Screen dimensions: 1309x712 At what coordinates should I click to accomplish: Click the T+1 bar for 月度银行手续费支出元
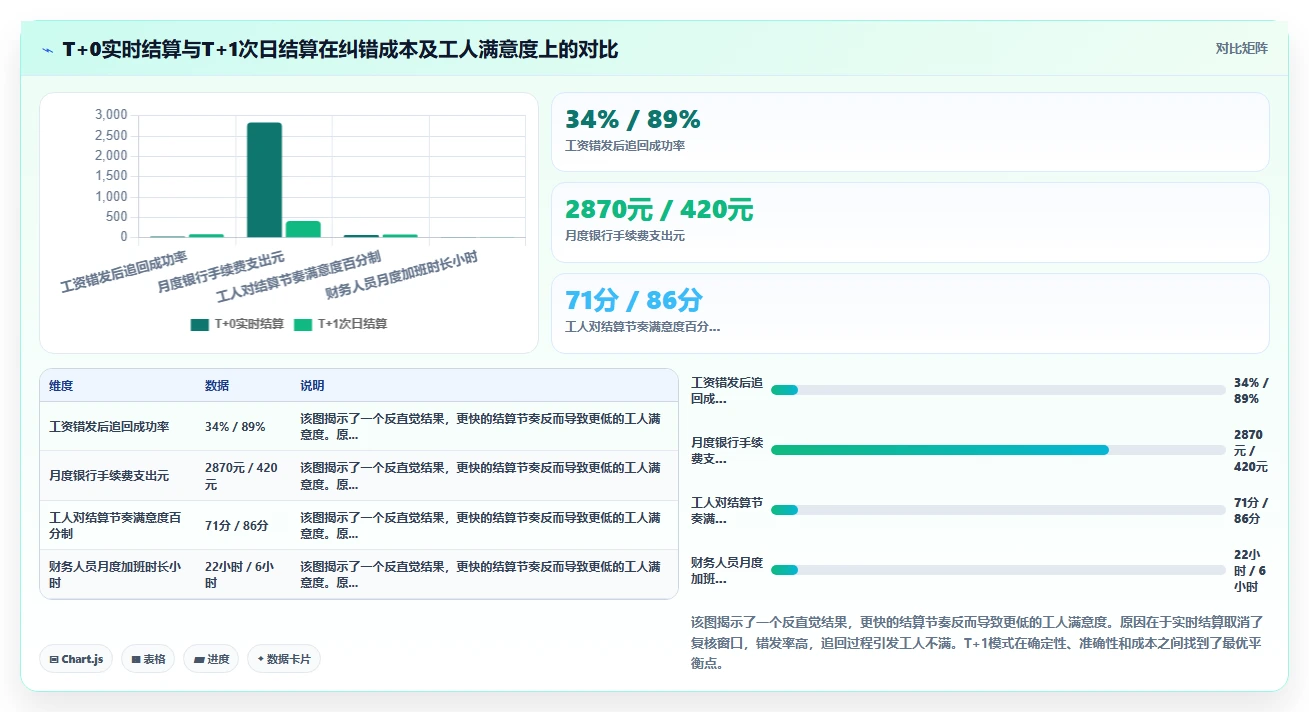tap(303, 229)
